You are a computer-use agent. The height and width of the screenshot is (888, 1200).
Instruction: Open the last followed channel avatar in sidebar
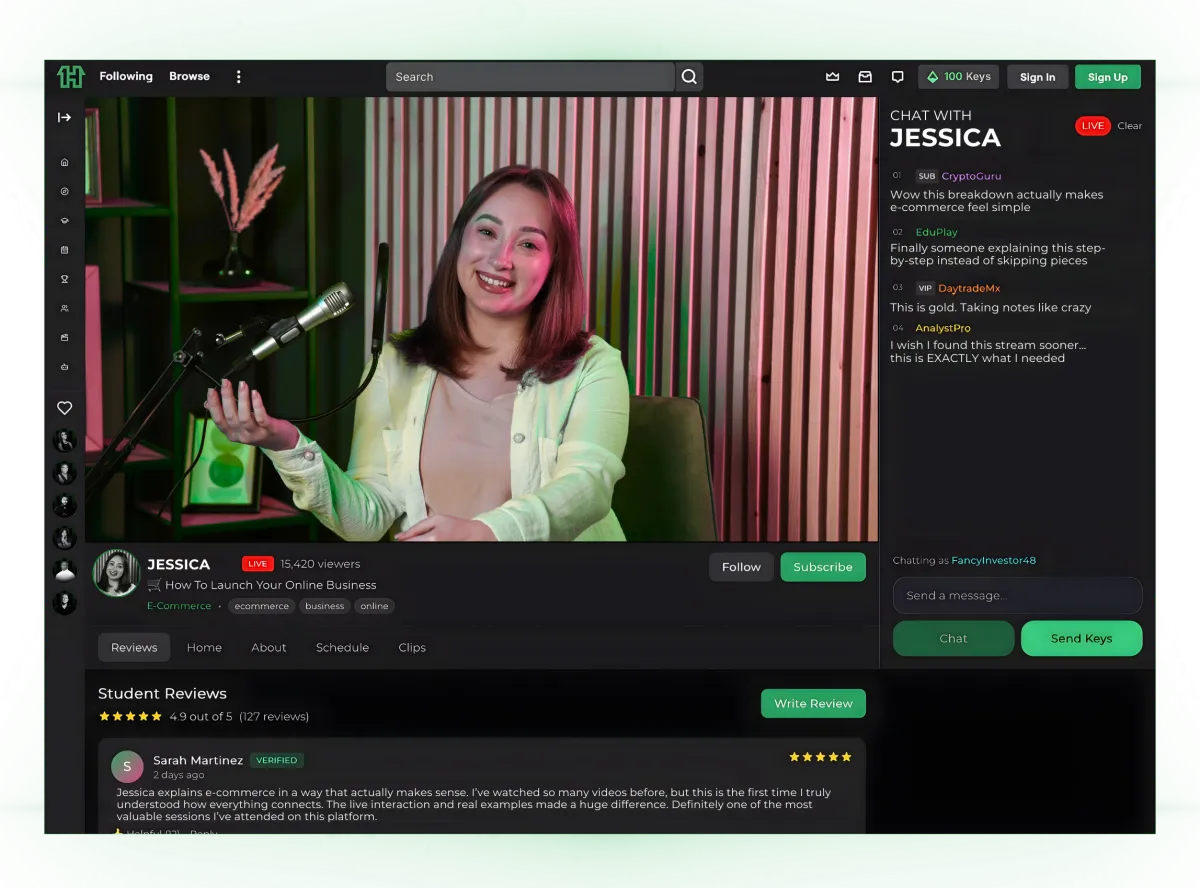pyautogui.click(x=64, y=603)
